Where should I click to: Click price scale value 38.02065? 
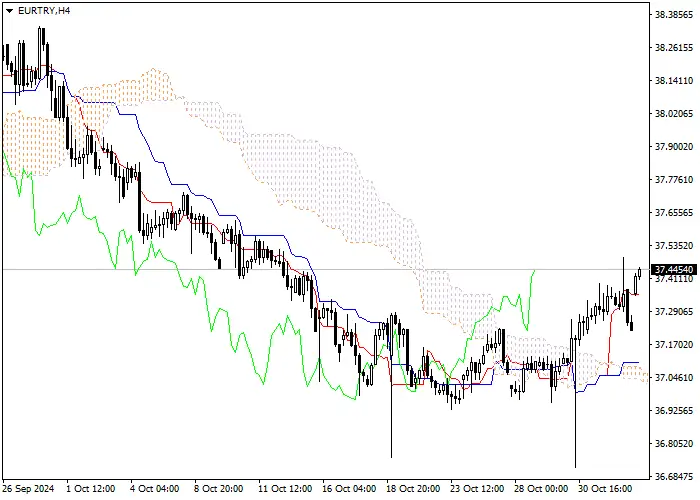coord(674,113)
